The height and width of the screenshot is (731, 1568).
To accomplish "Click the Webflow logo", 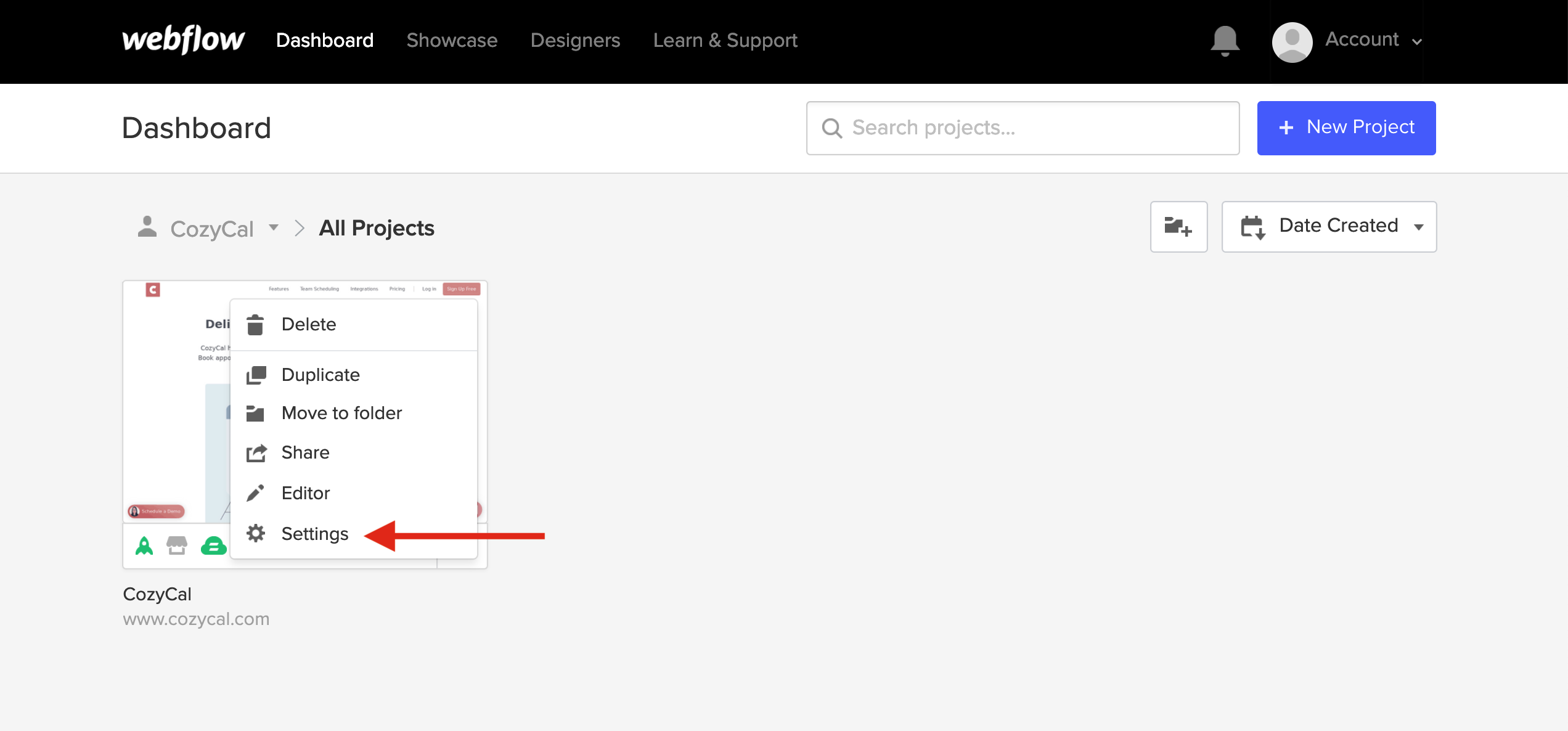I will pyautogui.click(x=183, y=40).
